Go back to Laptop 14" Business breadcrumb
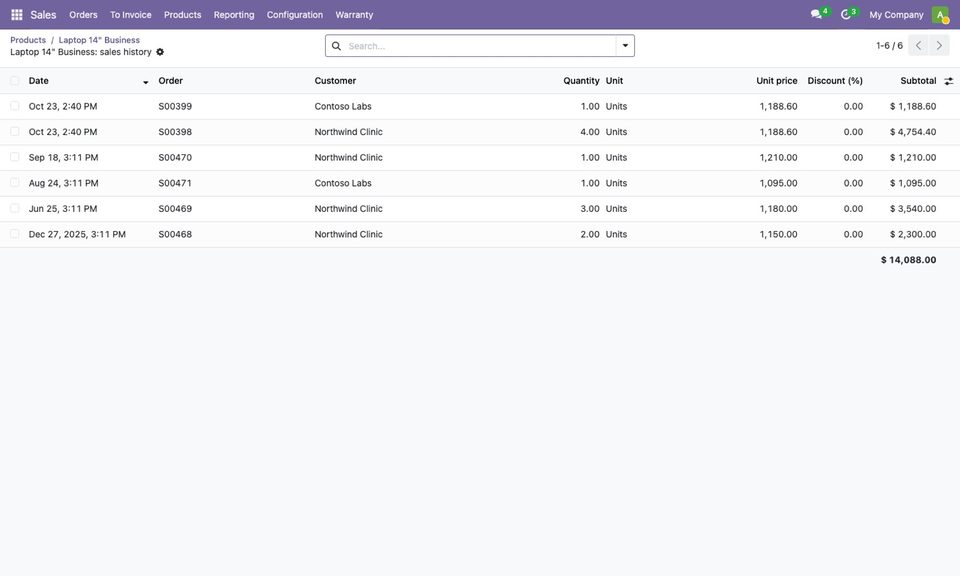 pos(99,40)
